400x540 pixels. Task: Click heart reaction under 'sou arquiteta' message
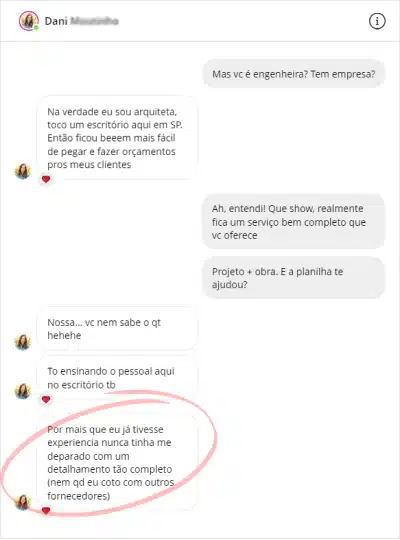tap(46, 179)
